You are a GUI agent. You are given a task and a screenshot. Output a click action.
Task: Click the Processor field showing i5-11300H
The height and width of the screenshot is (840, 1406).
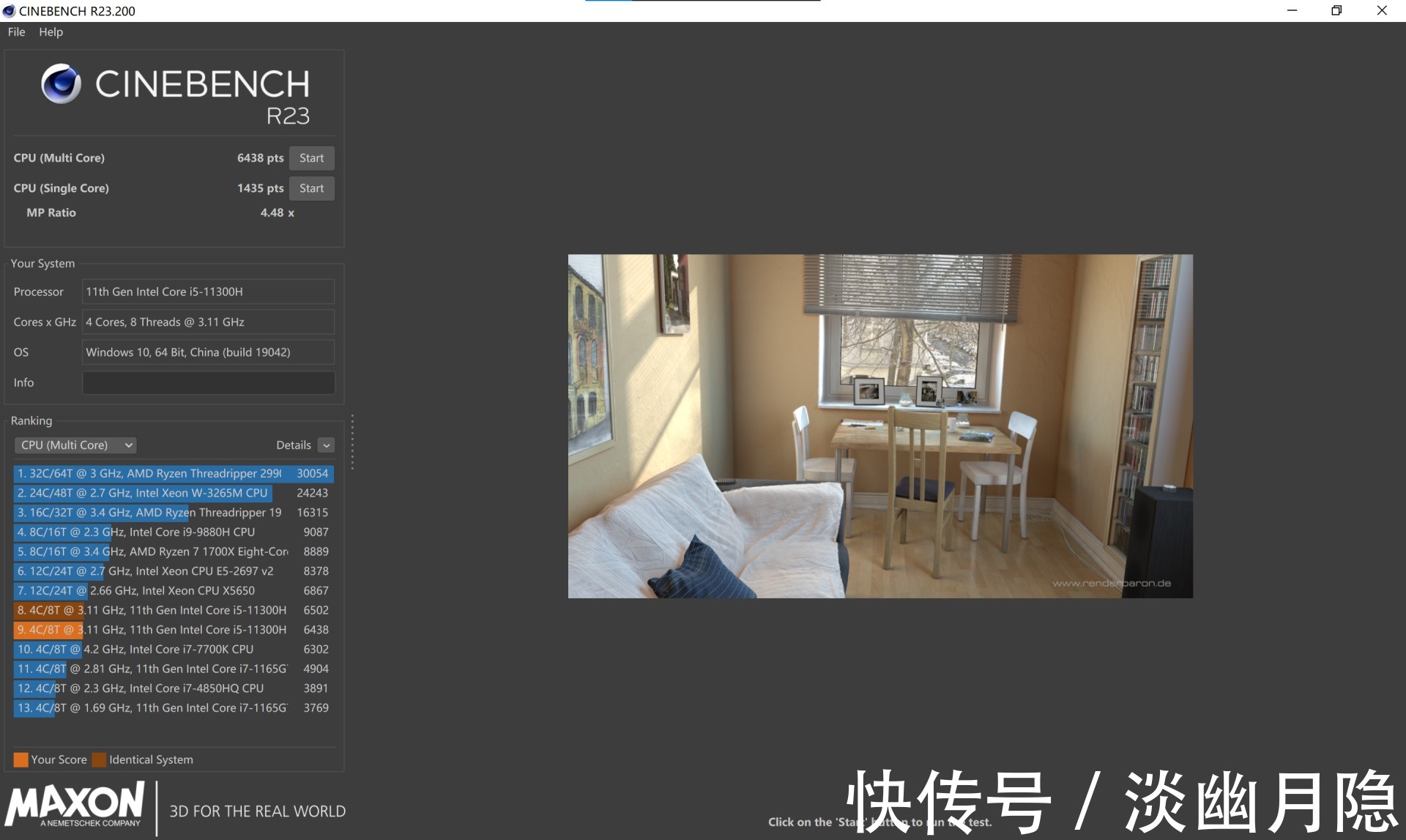(x=208, y=291)
